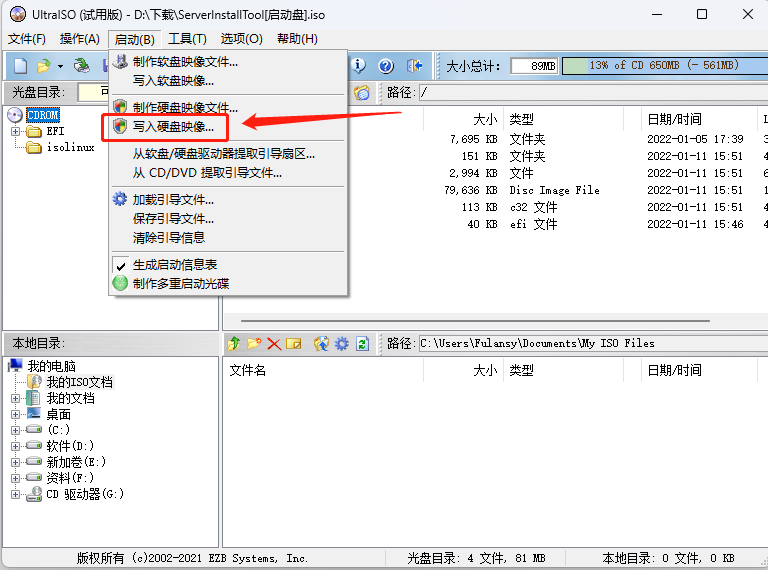Click the Open CD/DVD toolbar icon

[81, 66]
